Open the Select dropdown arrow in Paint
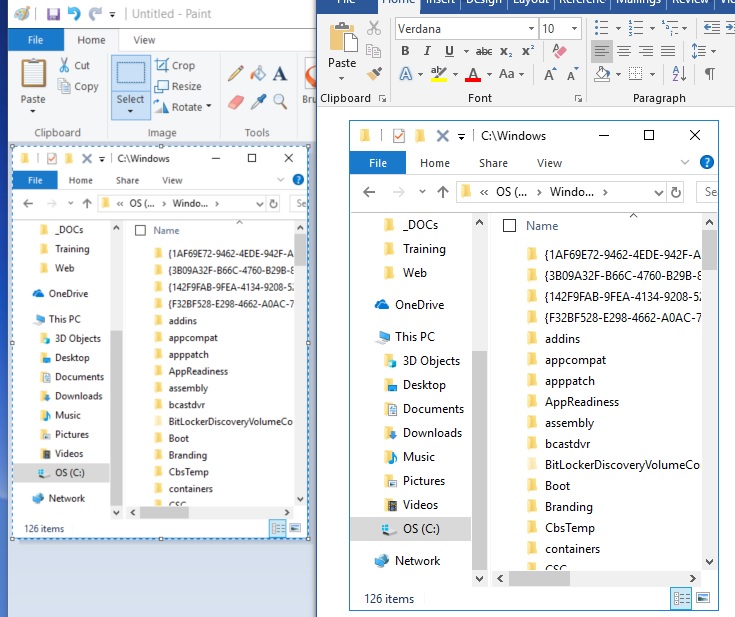This screenshot has width=735, height=617. point(130,111)
